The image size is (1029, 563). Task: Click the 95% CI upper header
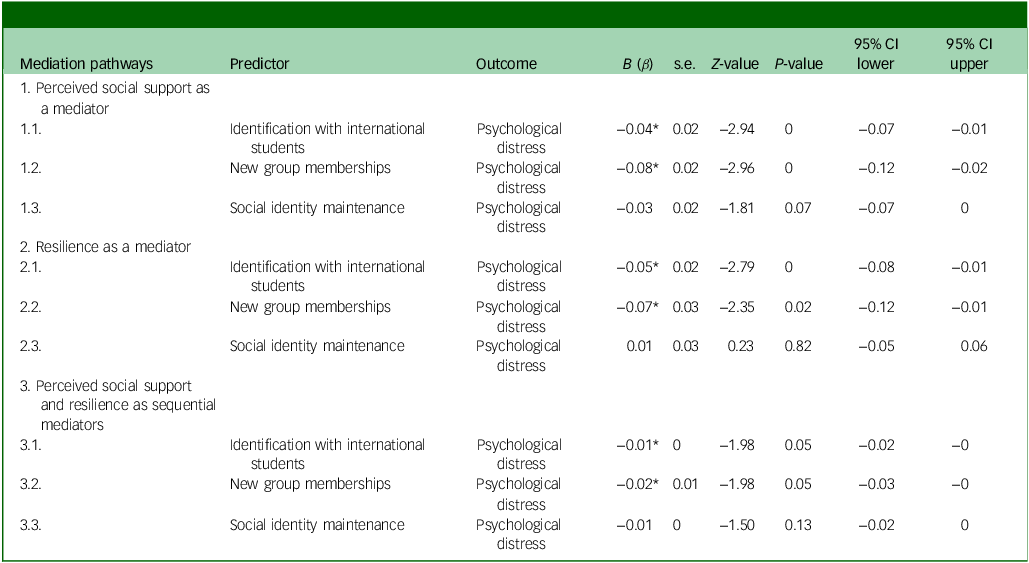tap(968, 55)
